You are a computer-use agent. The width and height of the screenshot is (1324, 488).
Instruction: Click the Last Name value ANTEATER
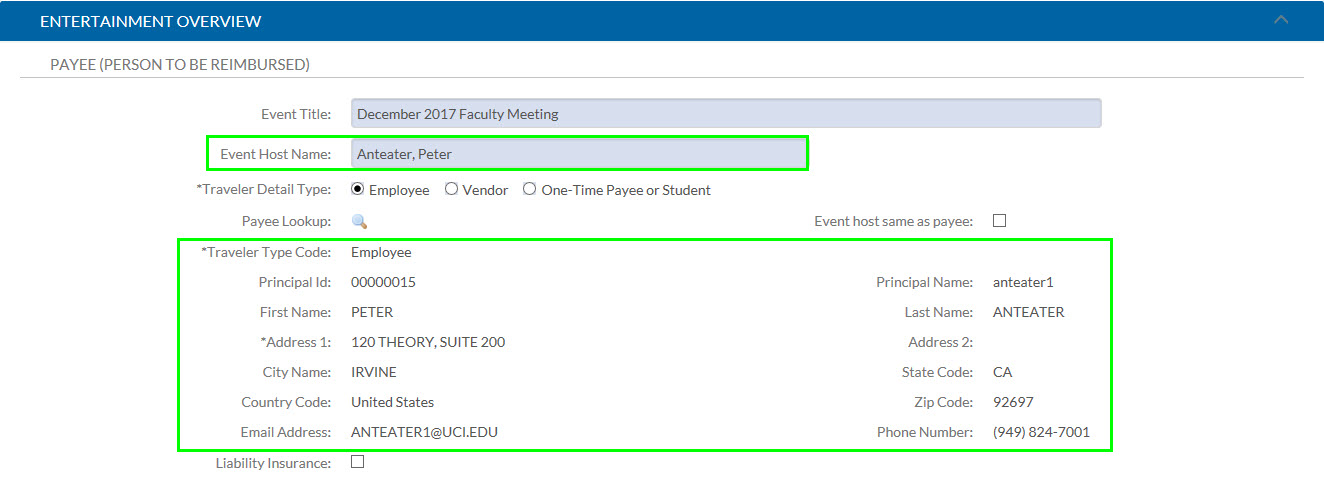[1029, 312]
